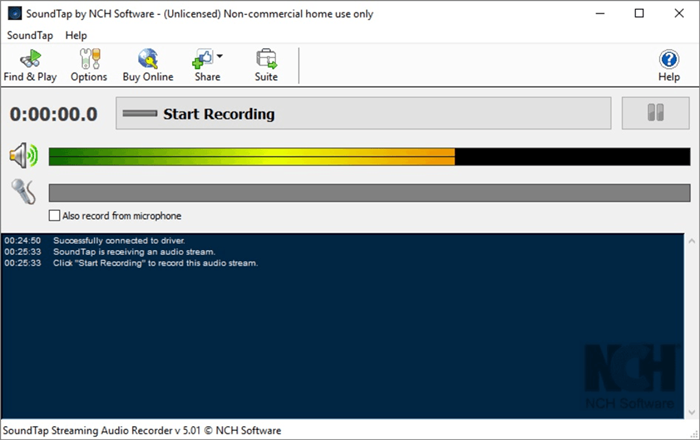The image size is (700, 440).
Task: Click the SoundTap app icon in title bar
Action: tap(15, 14)
